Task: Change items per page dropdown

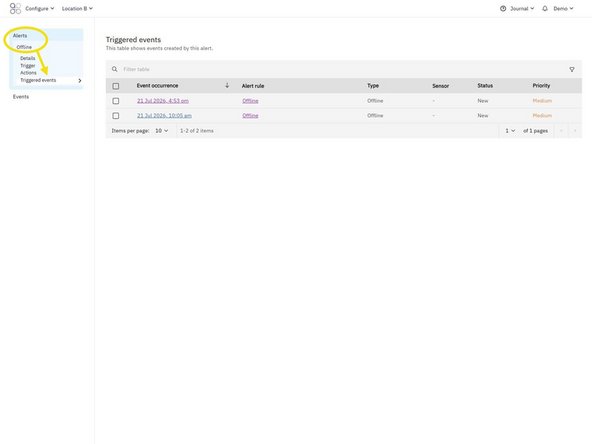Action: click(x=162, y=131)
